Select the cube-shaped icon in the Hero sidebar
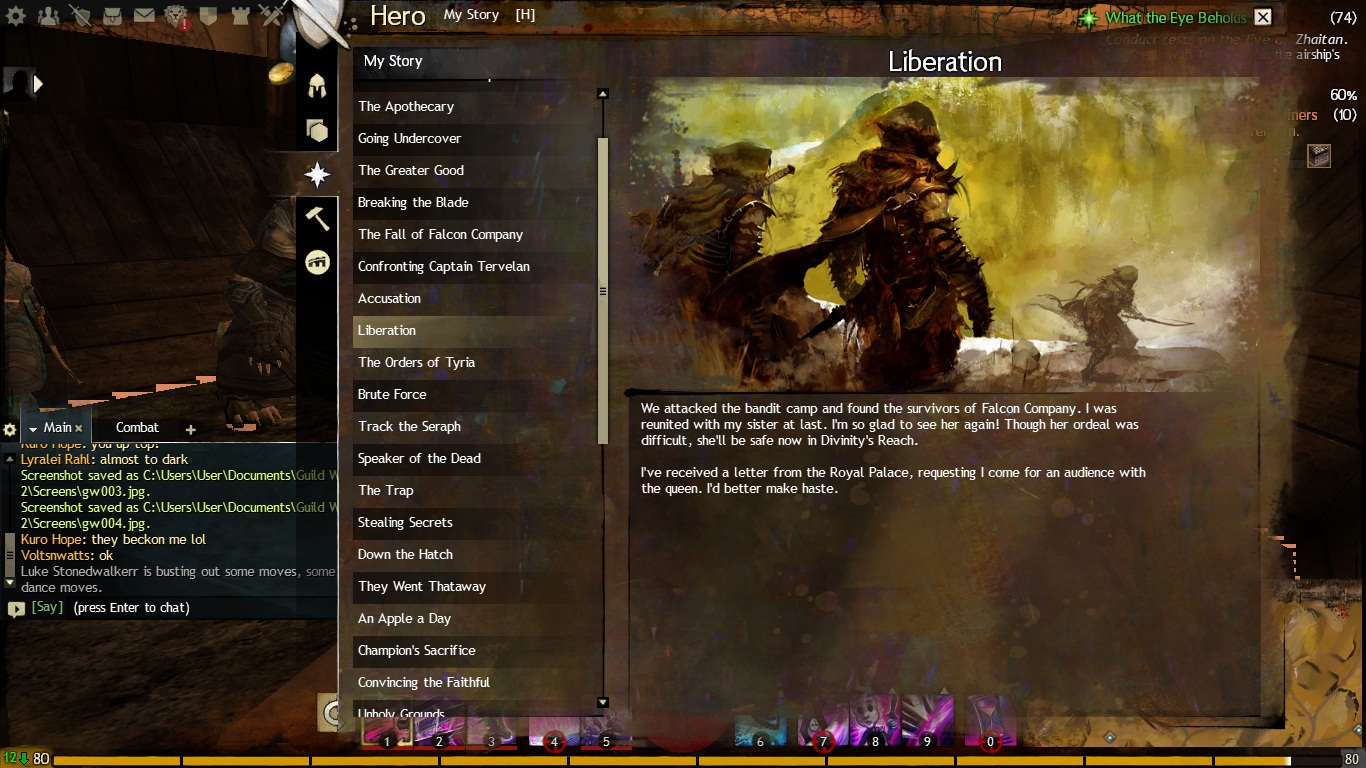1366x768 pixels. (x=317, y=130)
